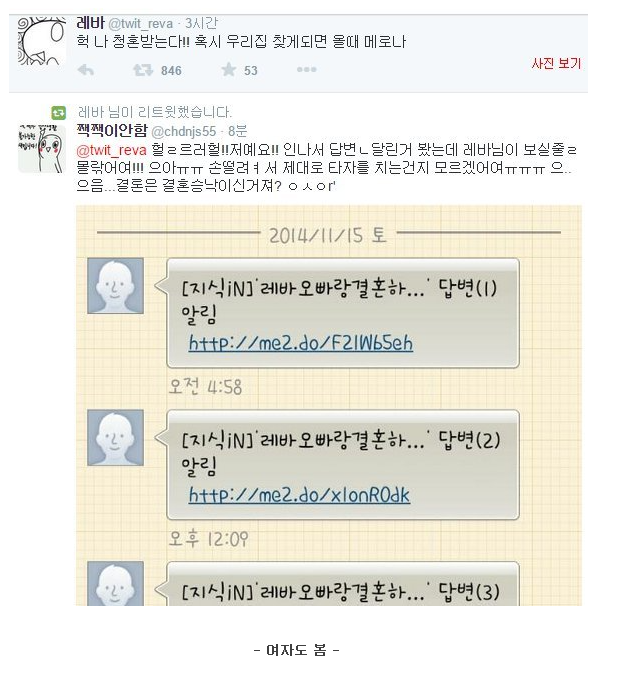Viewport: 637px width, 673px height.
Task: Click the 레바 display name
Action: tap(90, 22)
